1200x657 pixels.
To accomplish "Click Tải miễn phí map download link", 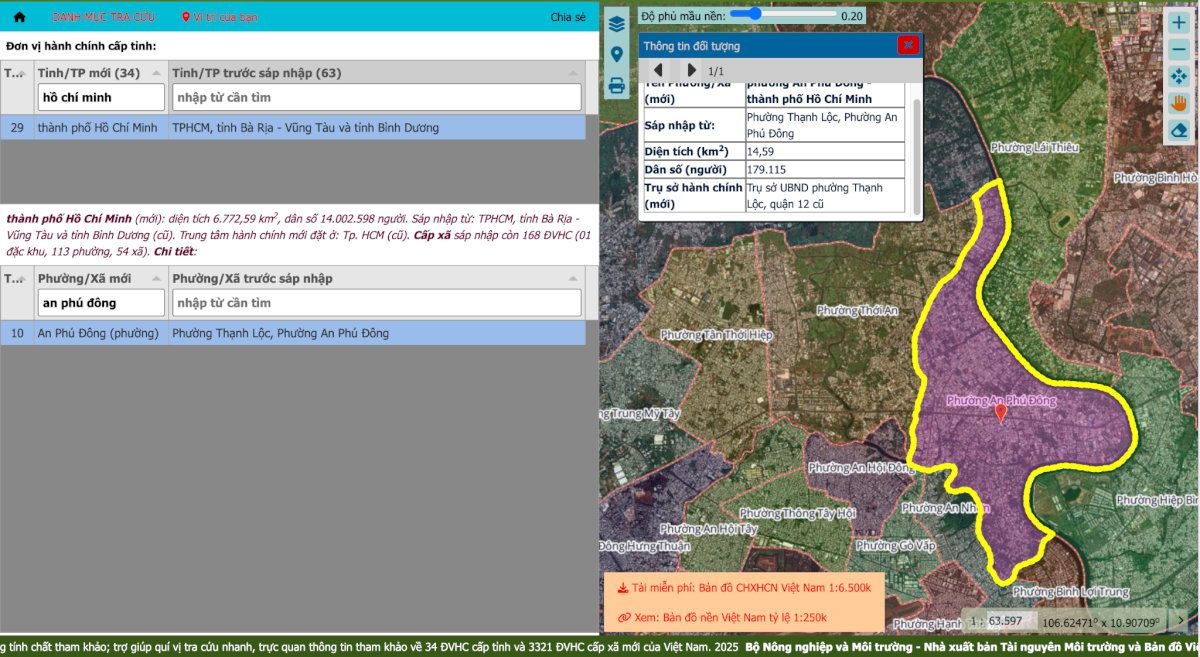I will point(744,588).
